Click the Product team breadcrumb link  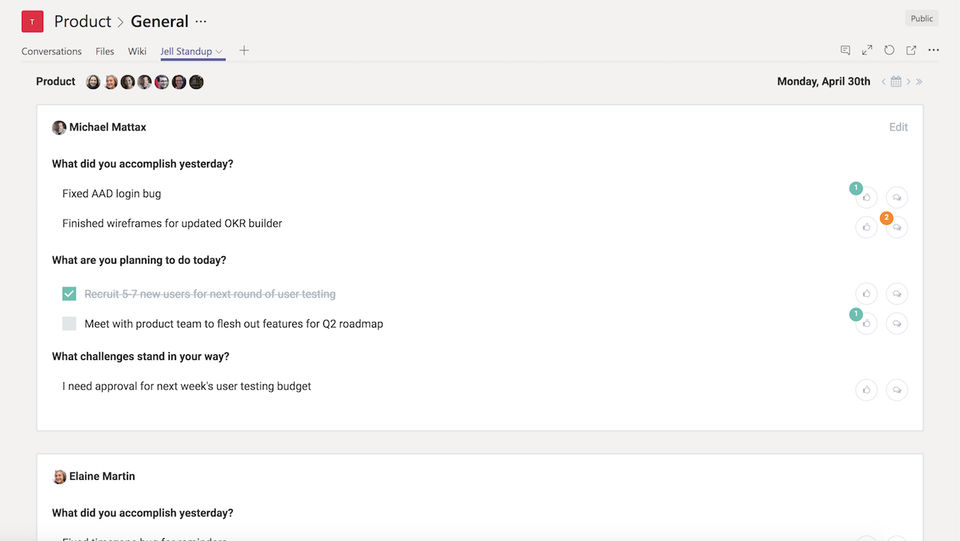pyautogui.click(x=82, y=21)
